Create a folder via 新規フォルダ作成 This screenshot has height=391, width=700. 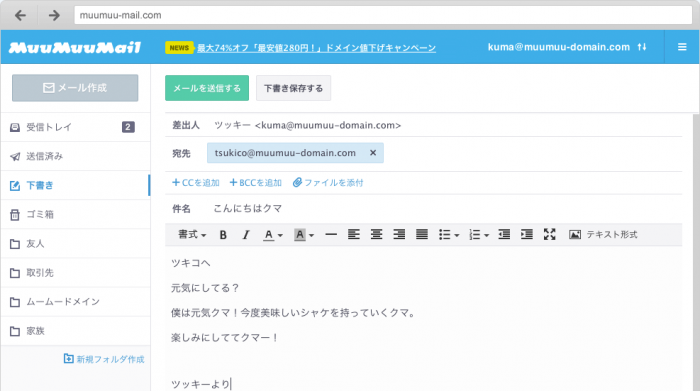coord(104,359)
